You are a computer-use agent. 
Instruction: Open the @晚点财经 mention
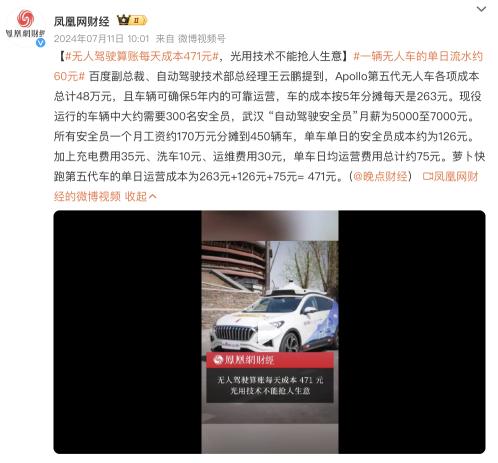click(x=380, y=176)
